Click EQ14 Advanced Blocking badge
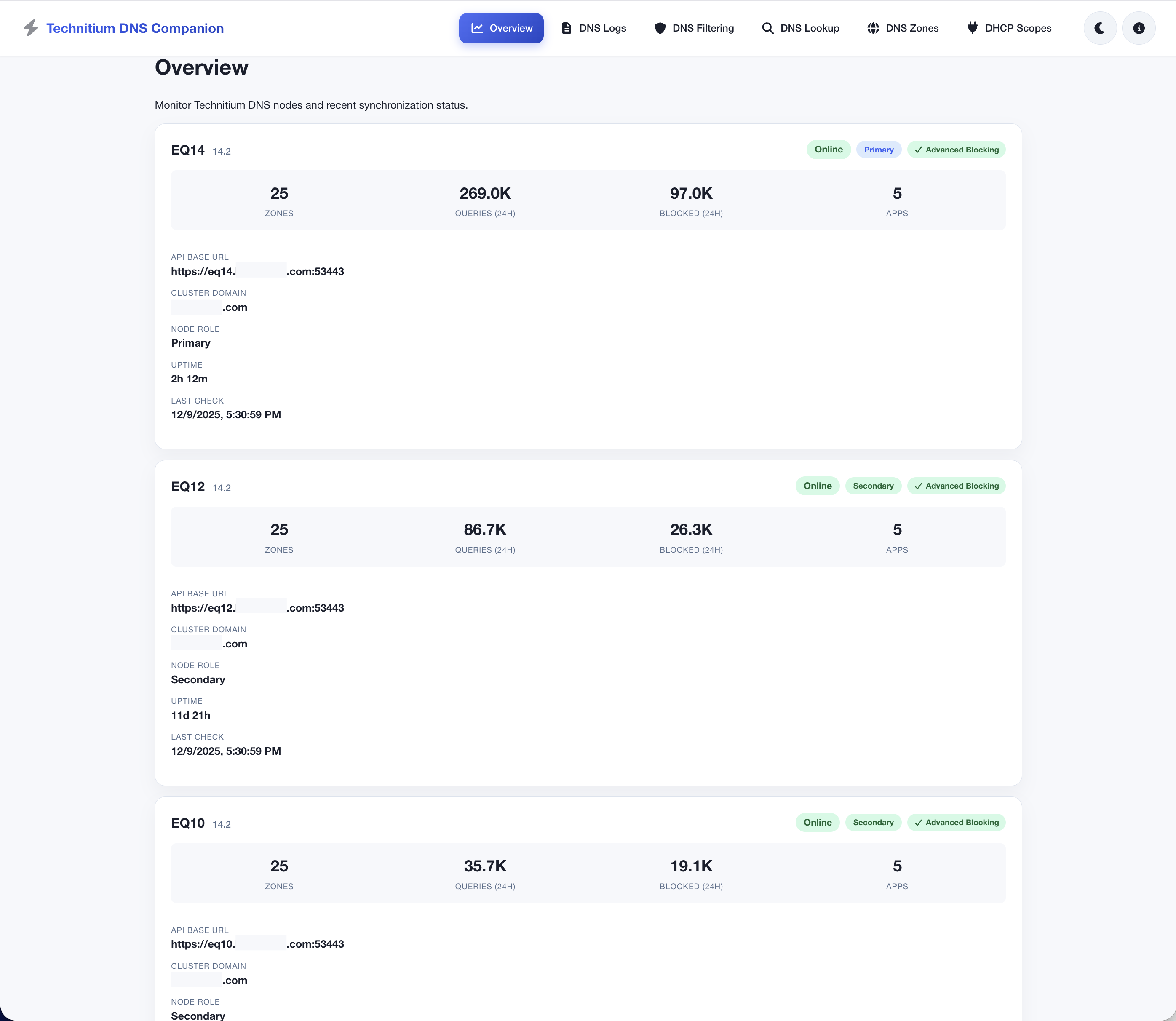Screen dimensions: 1176x1021 click(956, 150)
